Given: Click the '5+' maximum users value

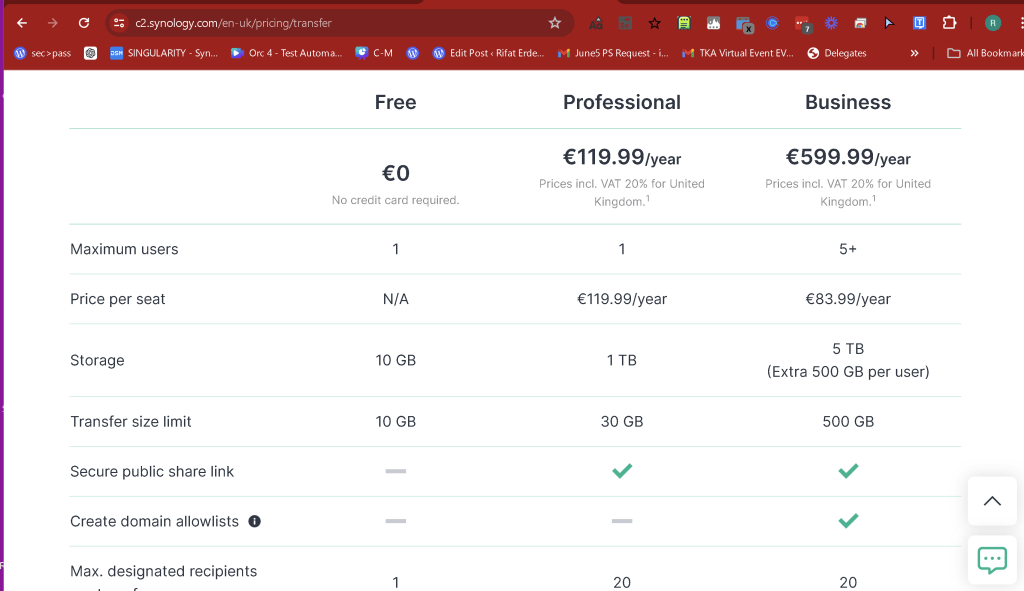Looking at the screenshot, I should tap(848, 249).
